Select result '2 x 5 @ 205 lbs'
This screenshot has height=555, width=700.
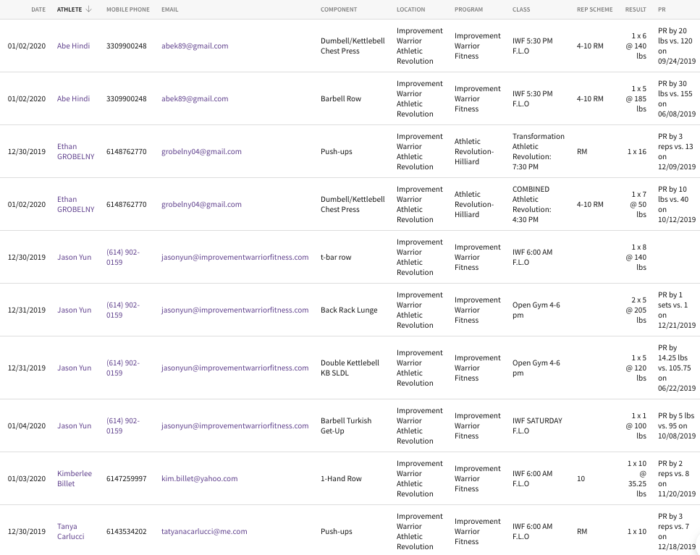click(636, 310)
